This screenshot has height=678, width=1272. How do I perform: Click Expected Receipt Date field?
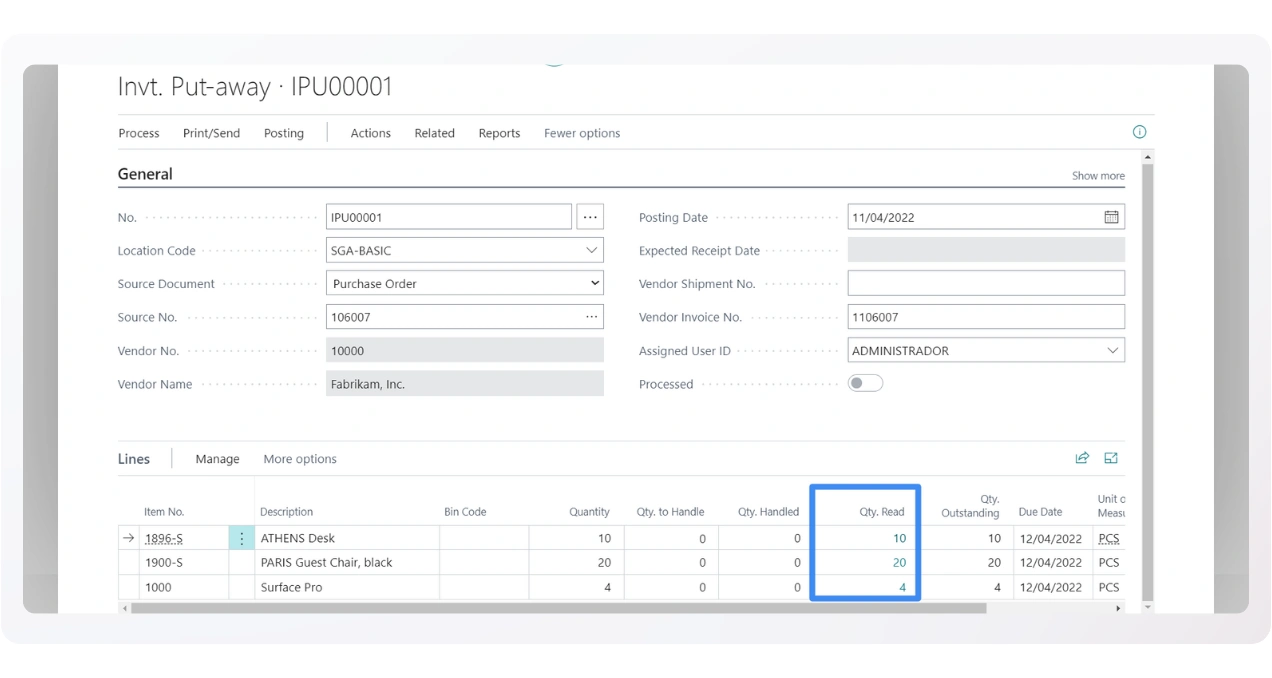click(x=986, y=250)
